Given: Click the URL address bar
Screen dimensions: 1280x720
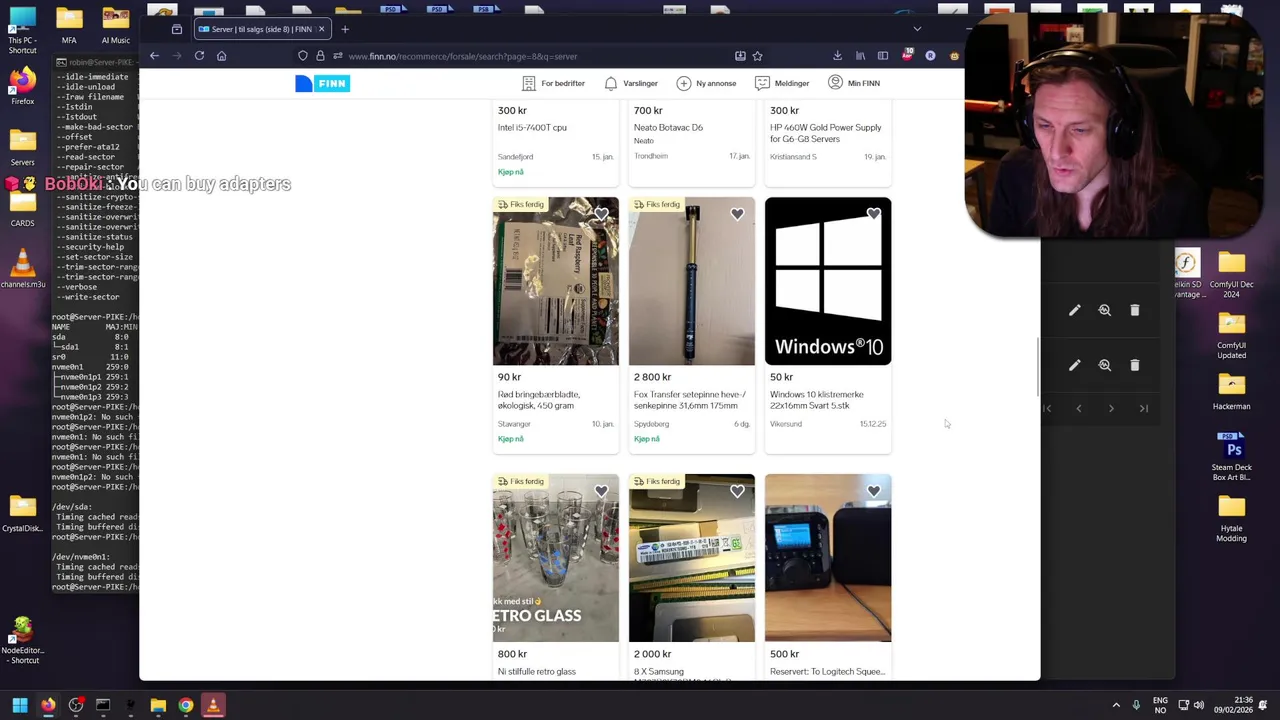Looking at the screenshot, I should [x=530, y=56].
